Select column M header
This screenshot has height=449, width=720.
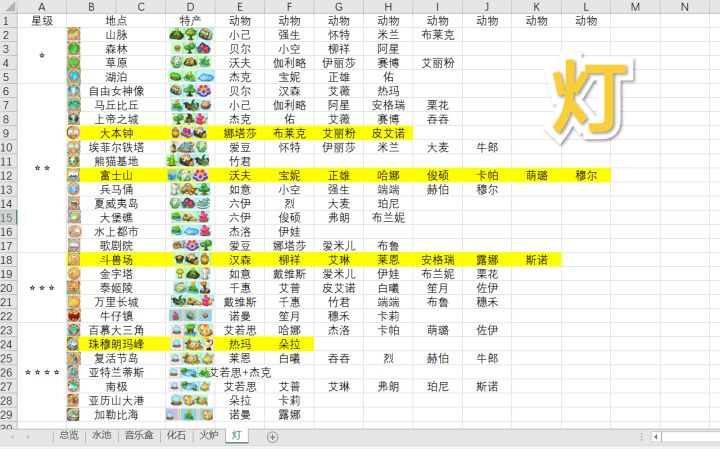tap(635, 6)
